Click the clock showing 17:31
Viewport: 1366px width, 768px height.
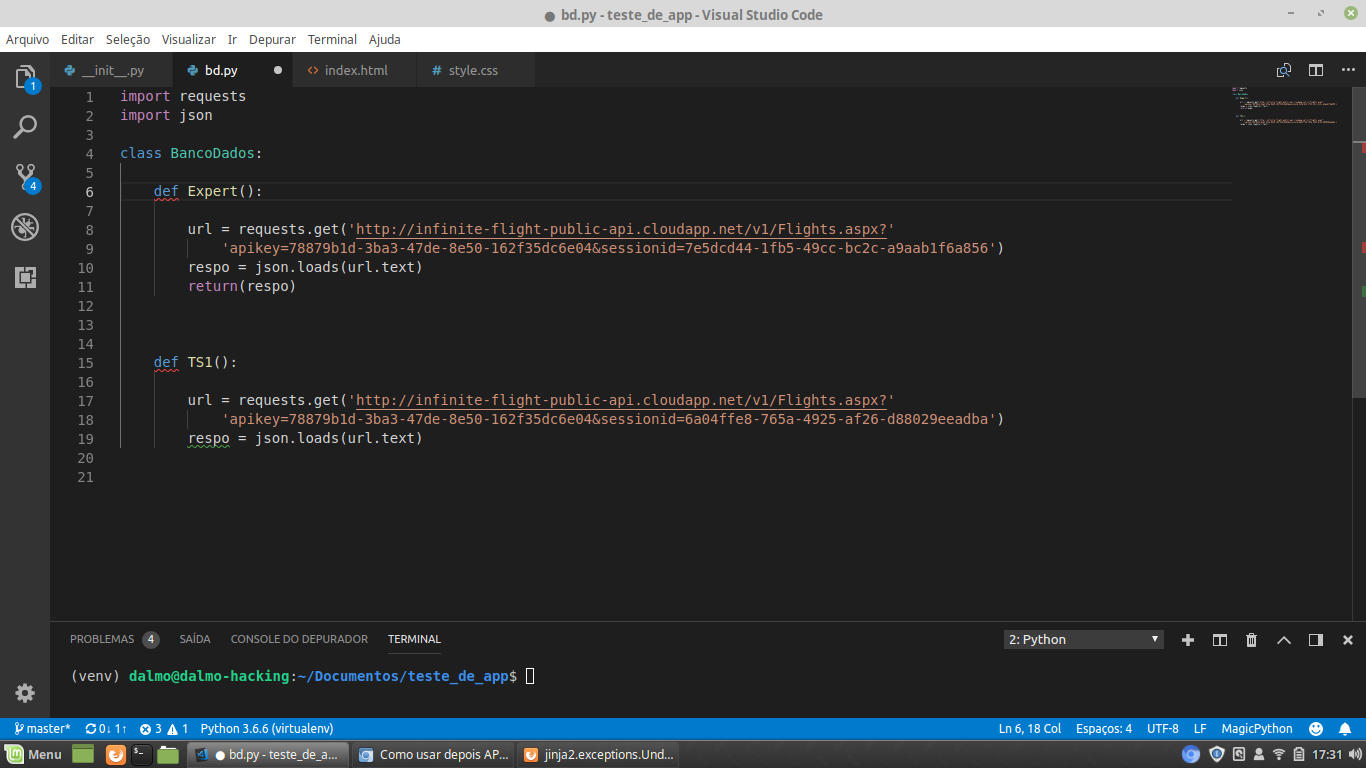(1327, 755)
